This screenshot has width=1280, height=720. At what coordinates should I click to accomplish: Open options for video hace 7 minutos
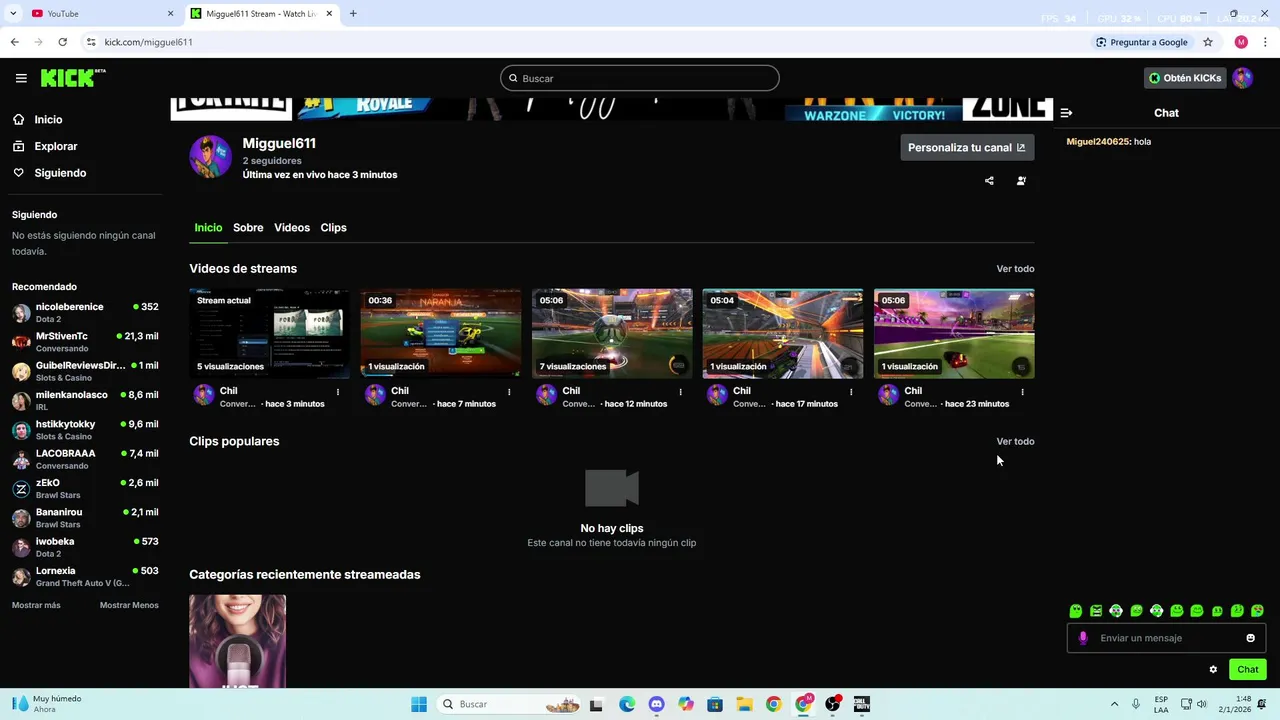[509, 392]
